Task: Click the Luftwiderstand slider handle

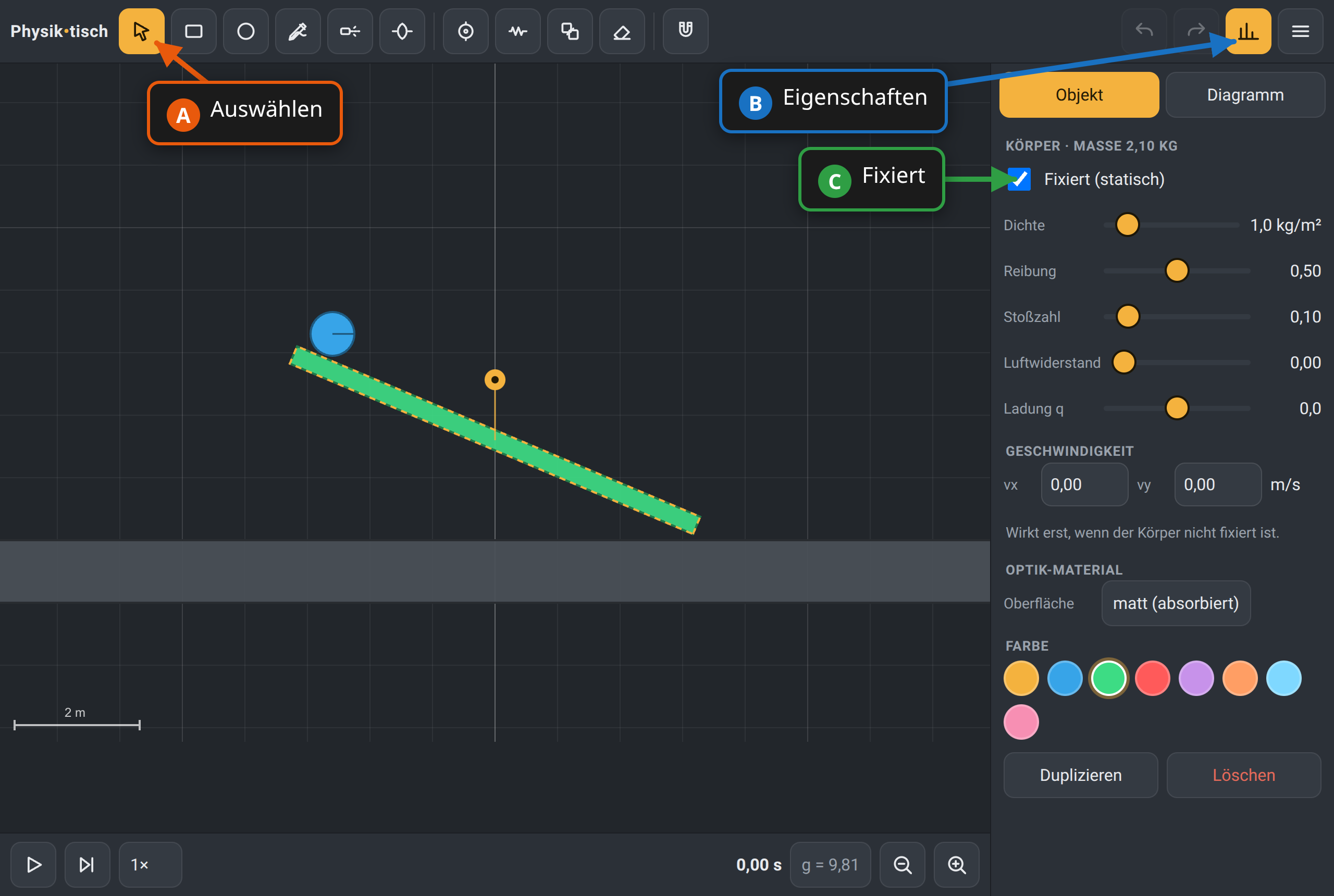Action: click(1123, 362)
